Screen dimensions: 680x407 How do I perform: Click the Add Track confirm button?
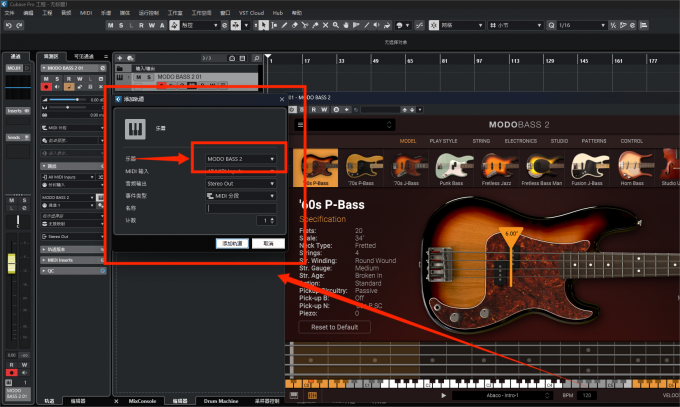[x=232, y=243]
